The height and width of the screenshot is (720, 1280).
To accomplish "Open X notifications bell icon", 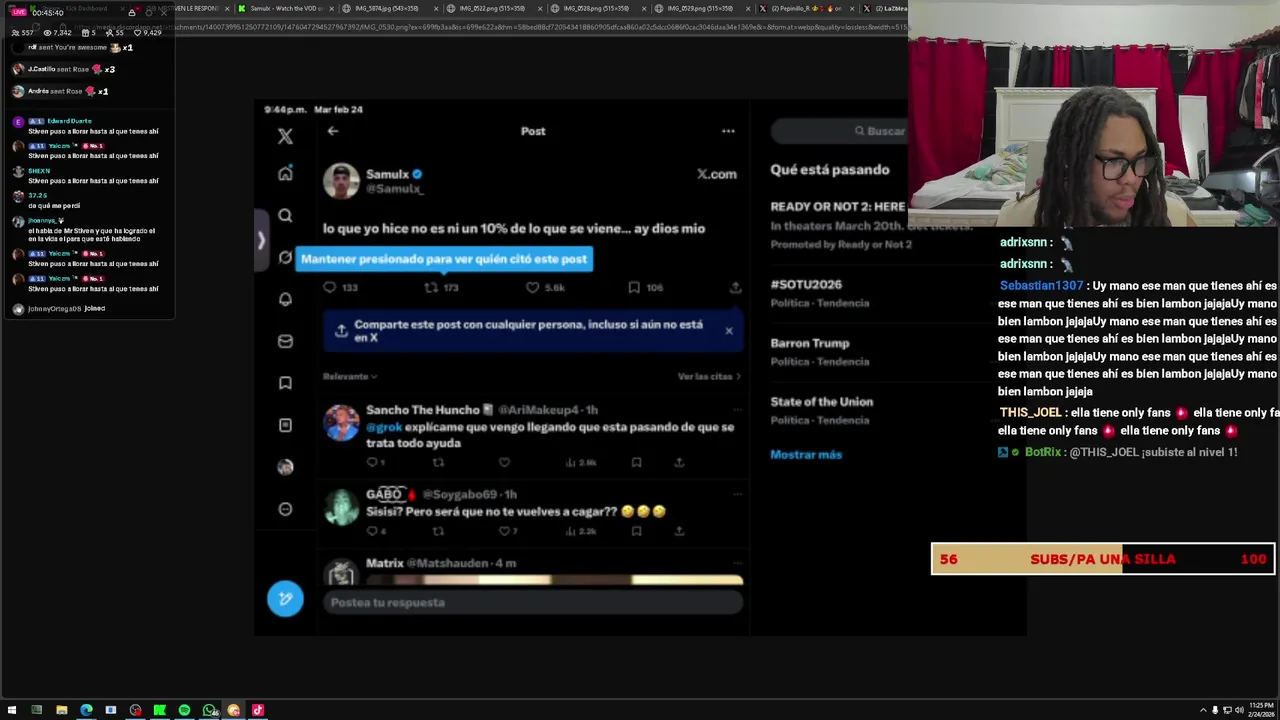I will click(x=285, y=299).
